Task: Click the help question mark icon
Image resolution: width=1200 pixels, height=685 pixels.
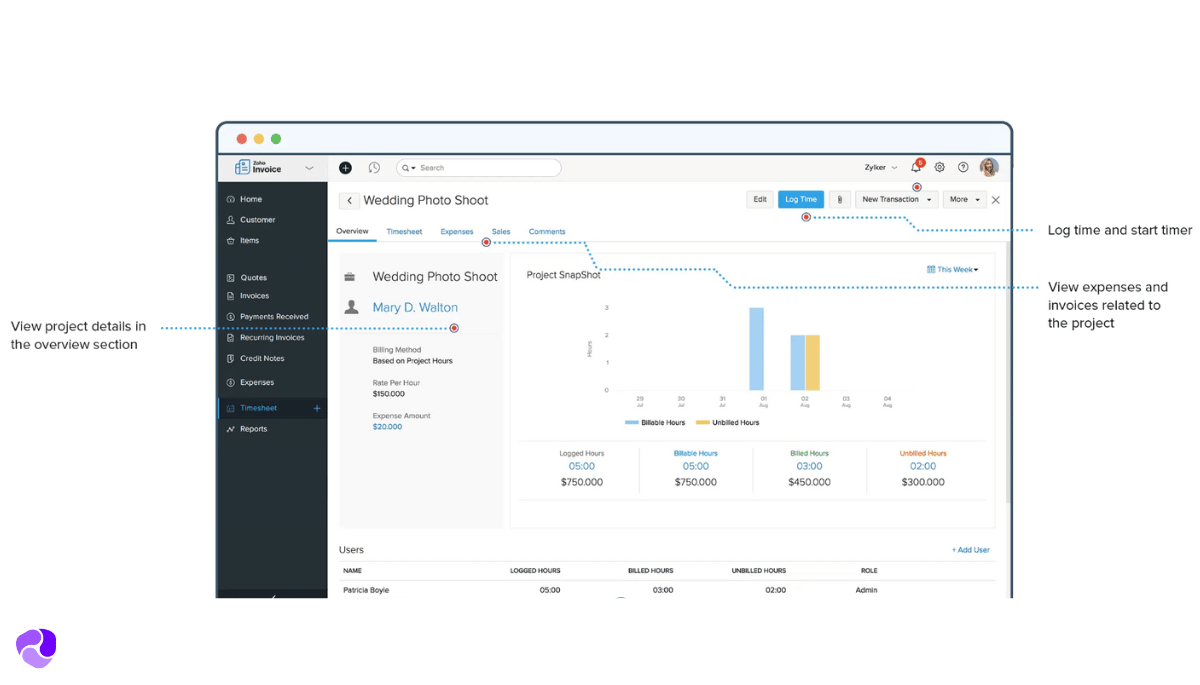Action: (x=963, y=167)
